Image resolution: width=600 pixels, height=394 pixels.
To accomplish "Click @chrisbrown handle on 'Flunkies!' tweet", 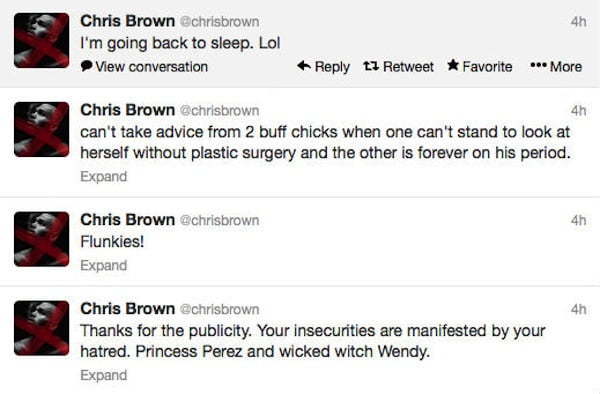I will [x=220, y=220].
